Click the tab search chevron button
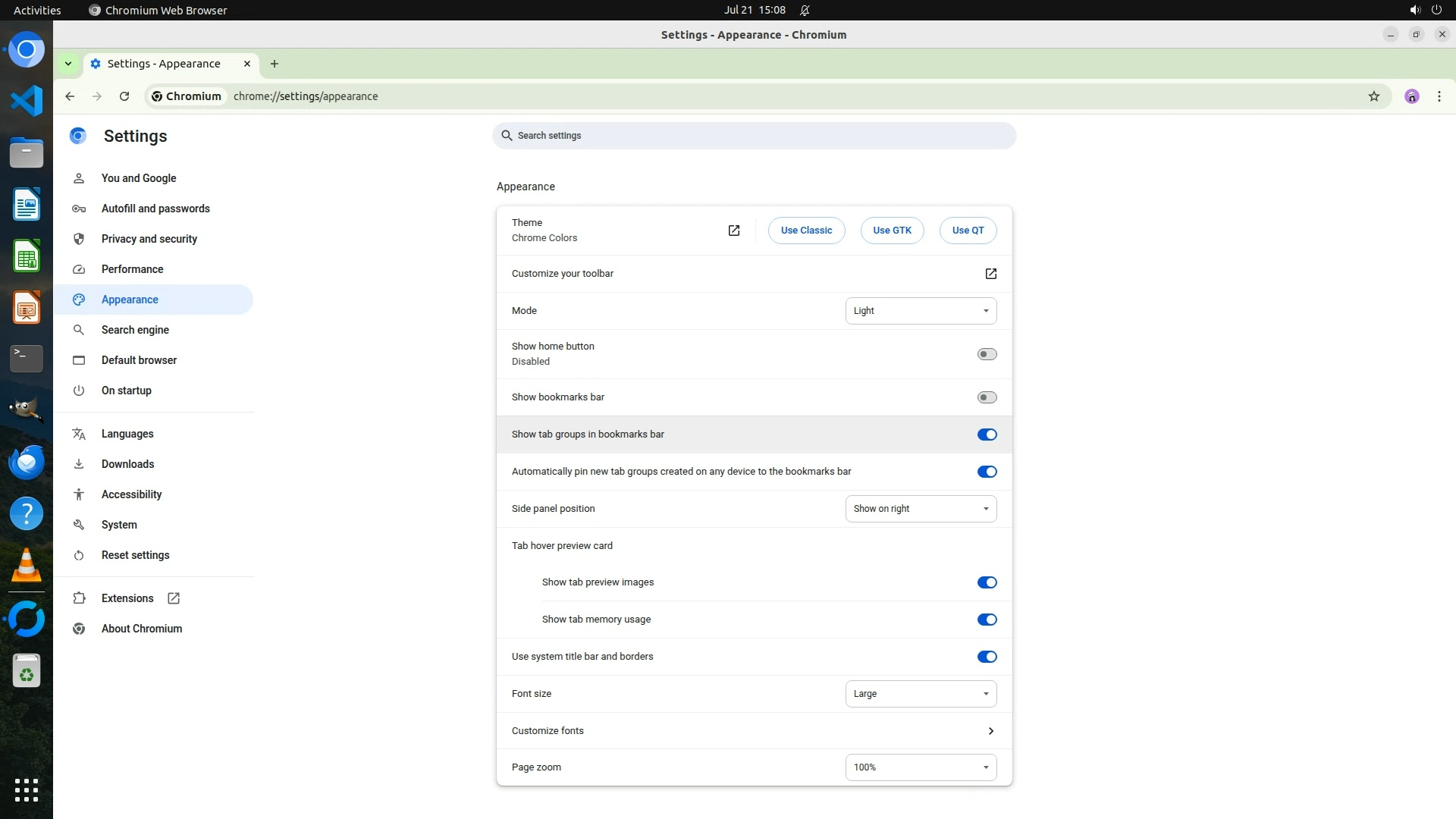Image resolution: width=1456 pixels, height=819 pixels. click(68, 64)
